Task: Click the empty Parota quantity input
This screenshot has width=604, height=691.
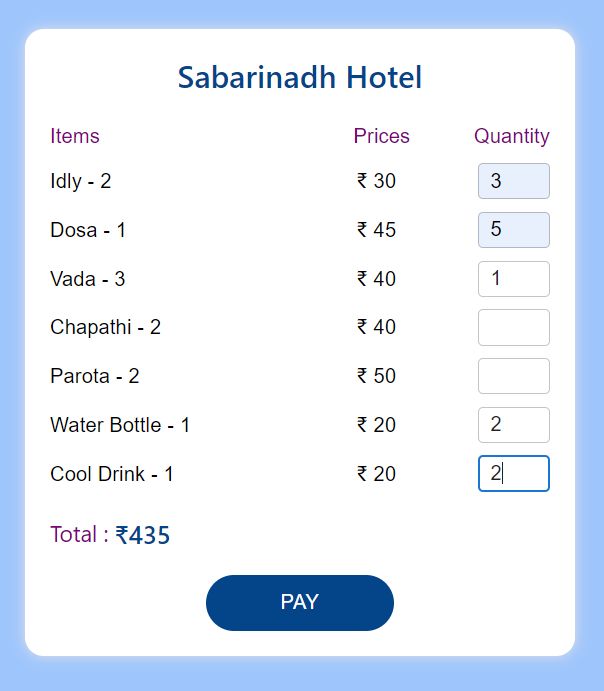Action: pyautogui.click(x=514, y=376)
